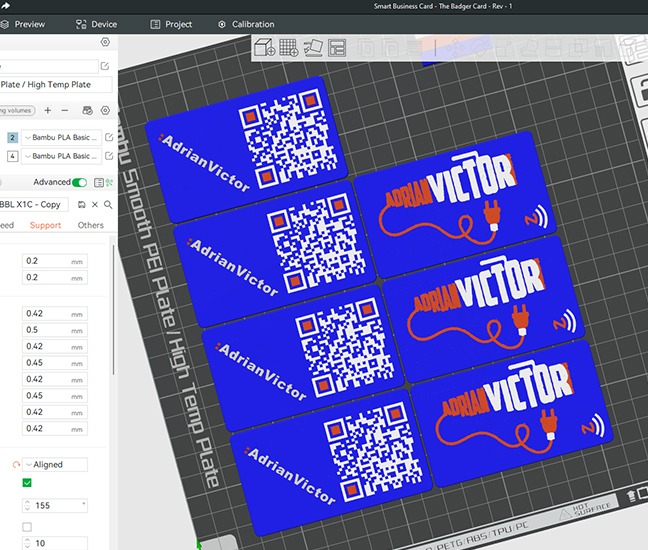The width and height of the screenshot is (648, 550).
Task: Click the settings panel vertical scrollbar
Action: [x=113, y=310]
